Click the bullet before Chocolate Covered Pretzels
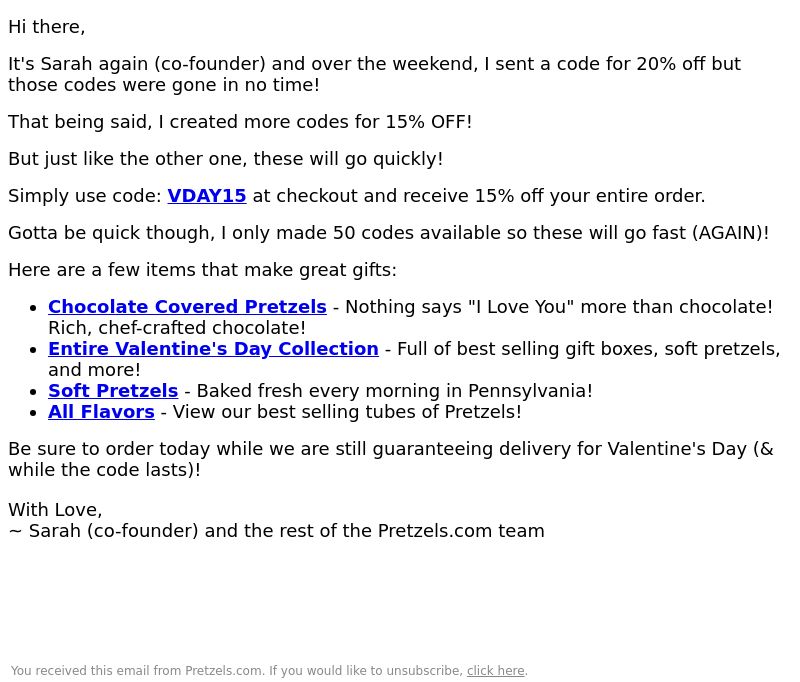 [x=33, y=308]
